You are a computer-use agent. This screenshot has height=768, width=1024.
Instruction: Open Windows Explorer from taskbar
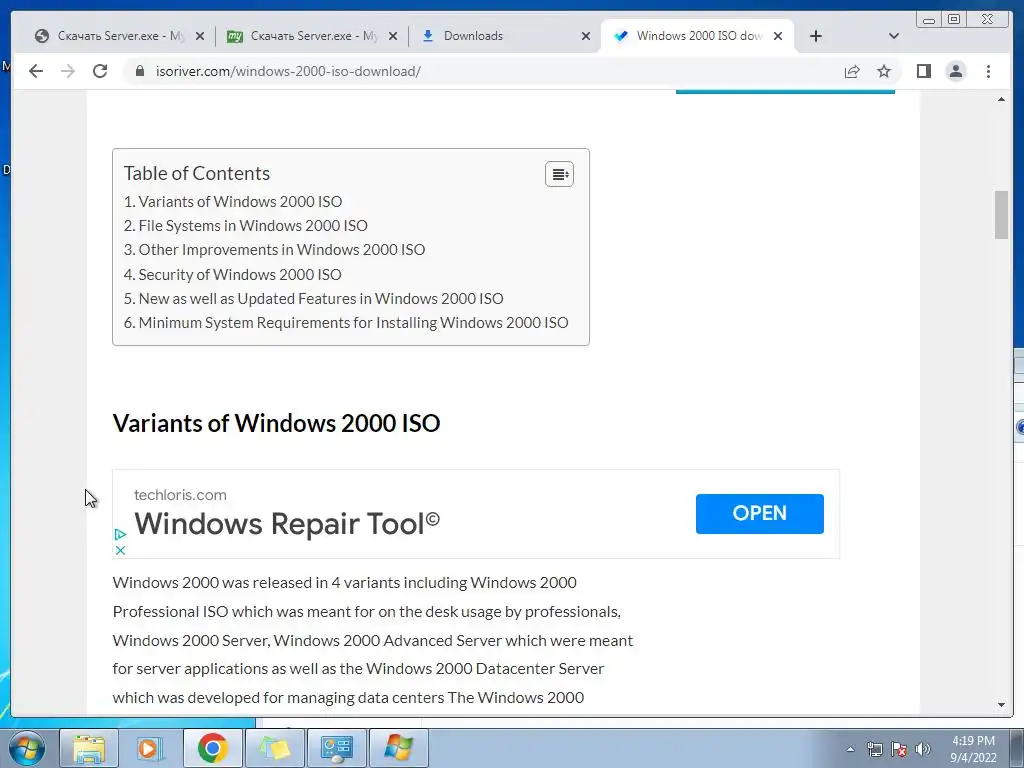(89, 748)
